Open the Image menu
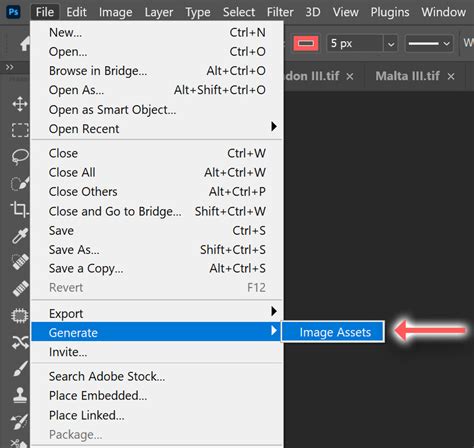 click(x=116, y=12)
